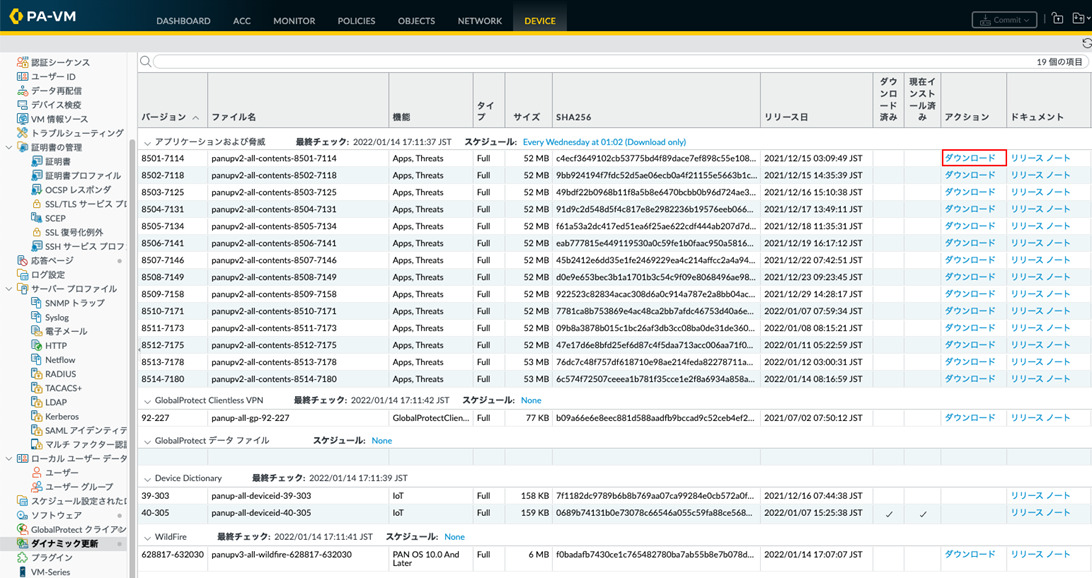Open the TACACS+ profile icon
The image size is (1092, 578).
[37, 388]
